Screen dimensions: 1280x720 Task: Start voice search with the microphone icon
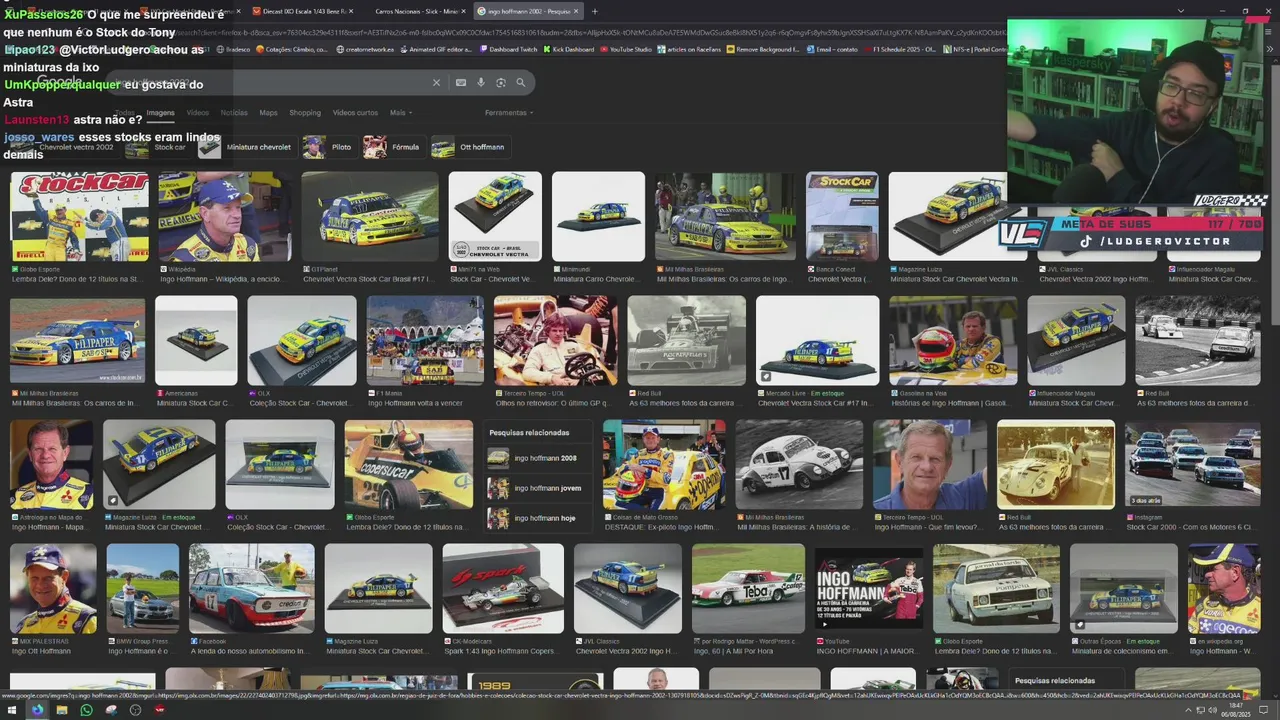tap(481, 83)
